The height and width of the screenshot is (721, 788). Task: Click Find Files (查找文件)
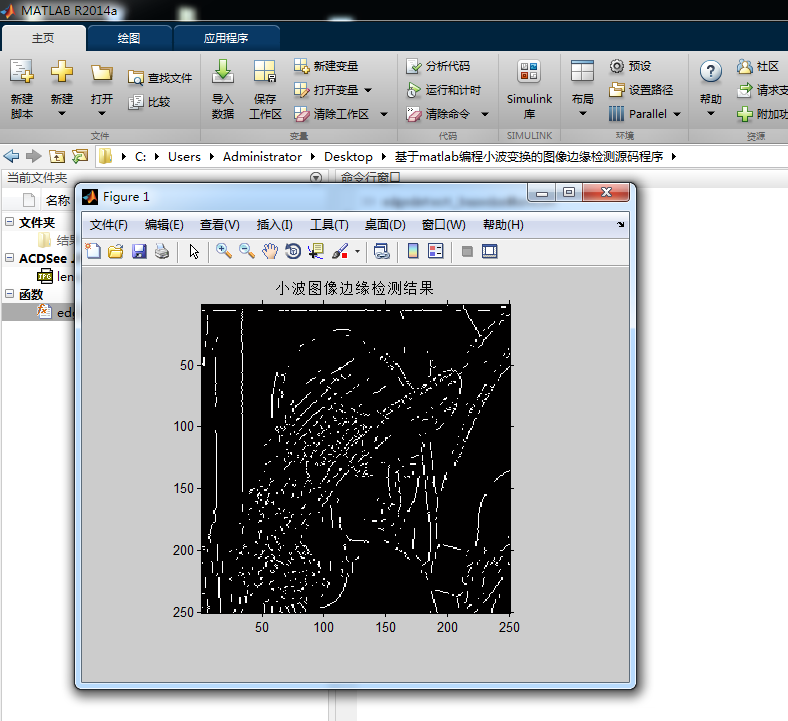(160, 78)
